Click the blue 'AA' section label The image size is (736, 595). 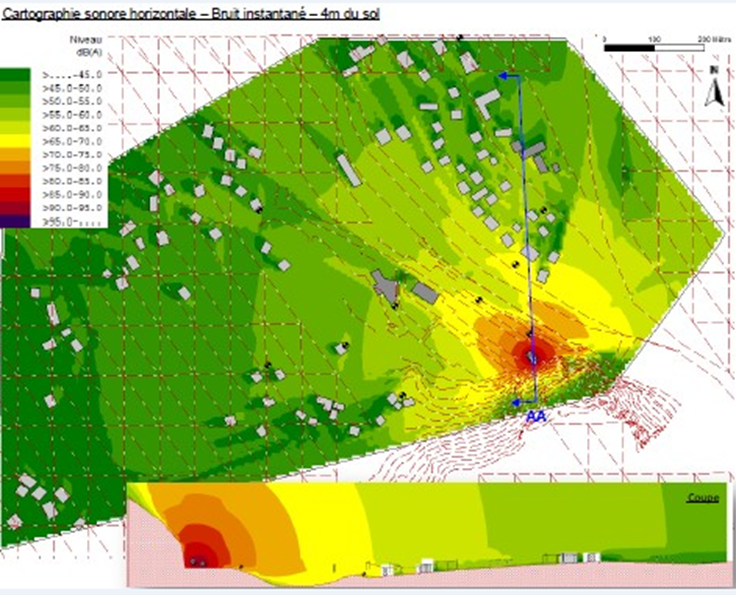pyautogui.click(x=536, y=416)
